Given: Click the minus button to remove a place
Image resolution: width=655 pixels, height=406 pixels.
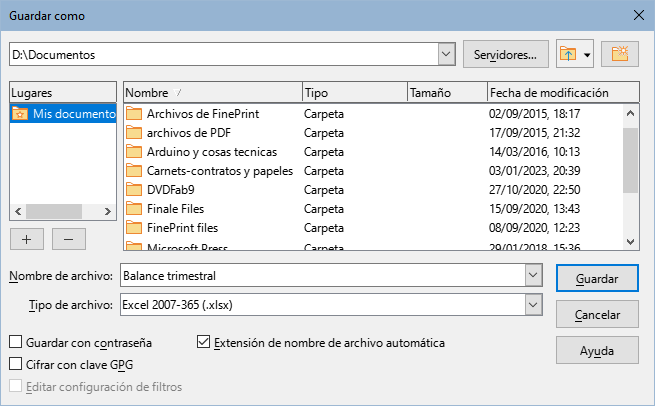Looking at the screenshot, I should (68, 239).
